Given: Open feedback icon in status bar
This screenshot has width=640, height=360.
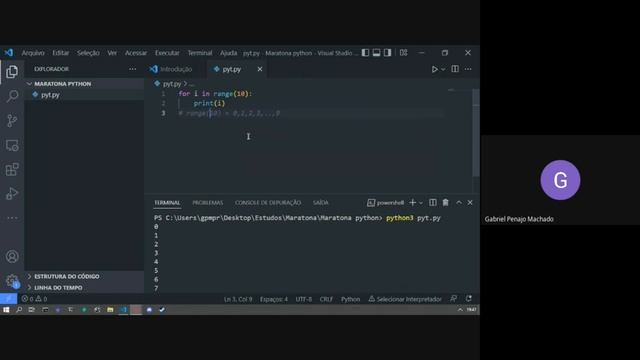Looking at the screenshot, I should 453,299.
